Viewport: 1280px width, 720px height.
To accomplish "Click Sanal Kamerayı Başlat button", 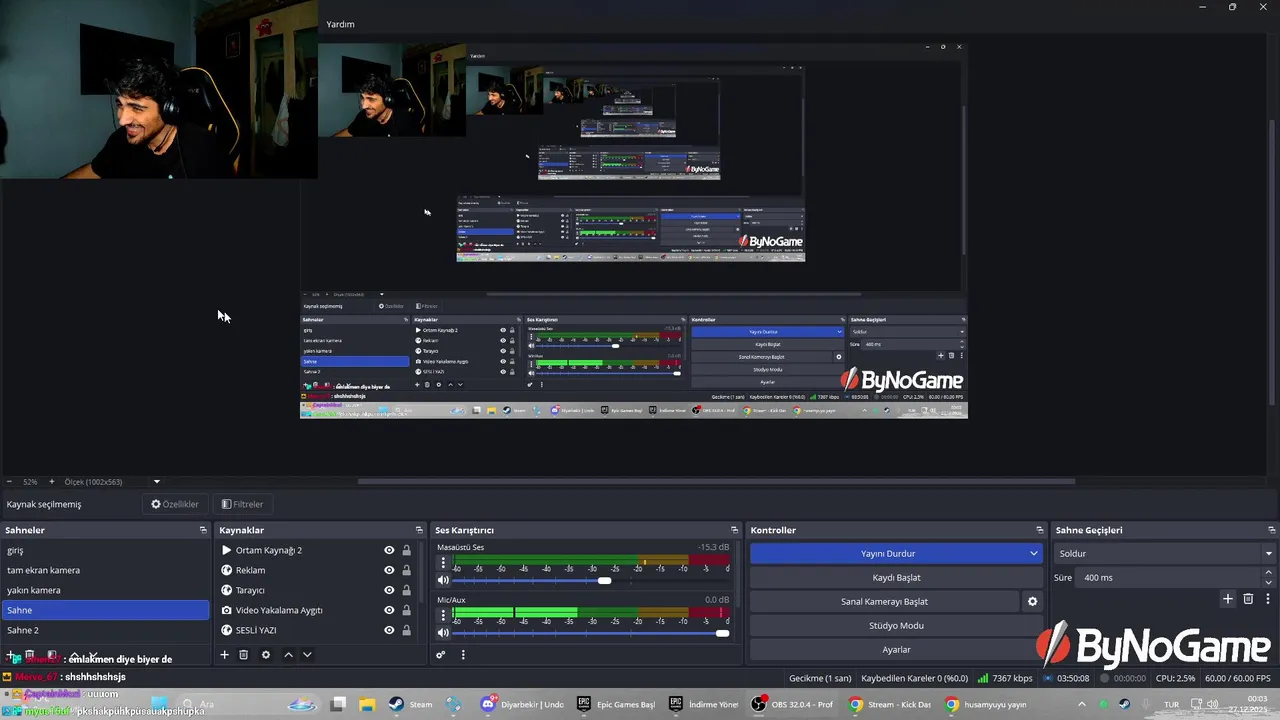I will 884,602.
